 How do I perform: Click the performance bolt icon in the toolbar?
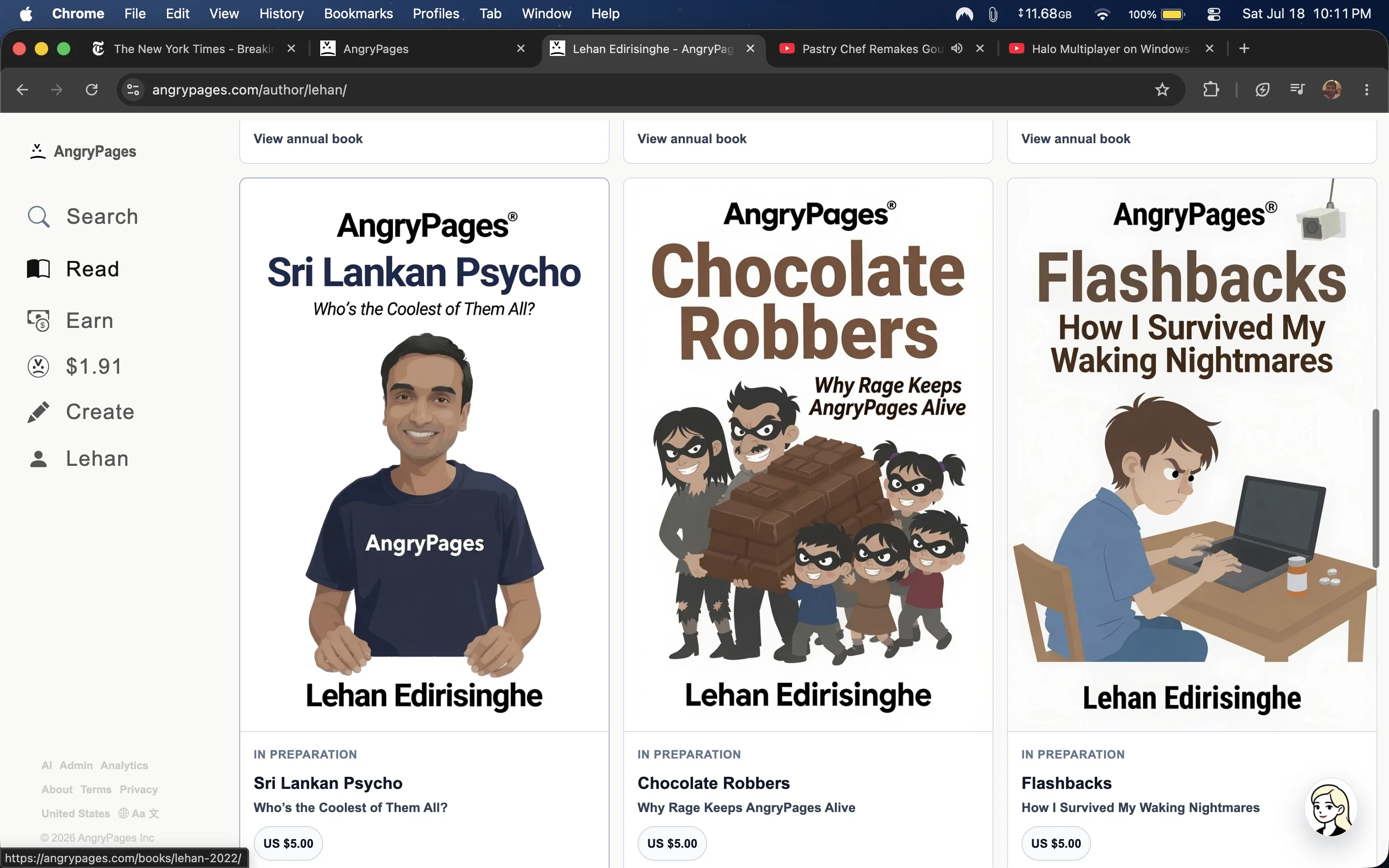tap(1262, 90)
